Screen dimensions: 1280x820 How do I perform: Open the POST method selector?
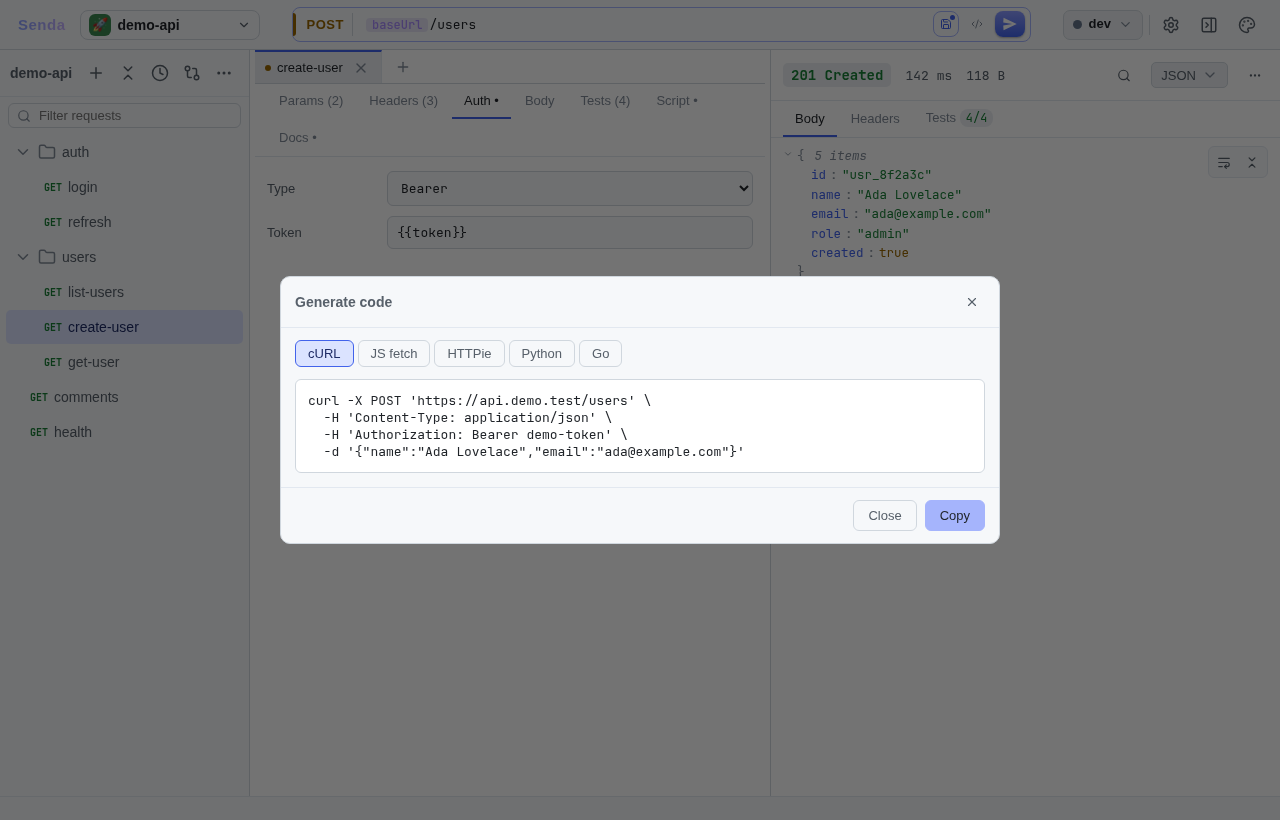tap(324, 25)
